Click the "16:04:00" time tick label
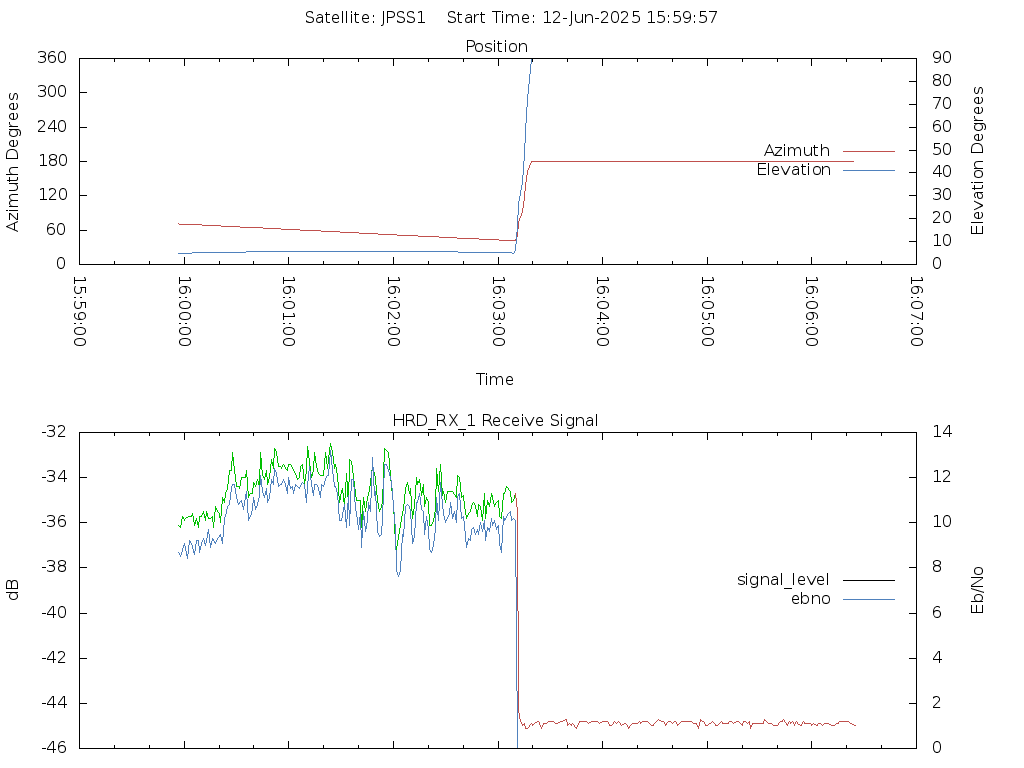Viewport: 1024px width, 768px height. 603,312
